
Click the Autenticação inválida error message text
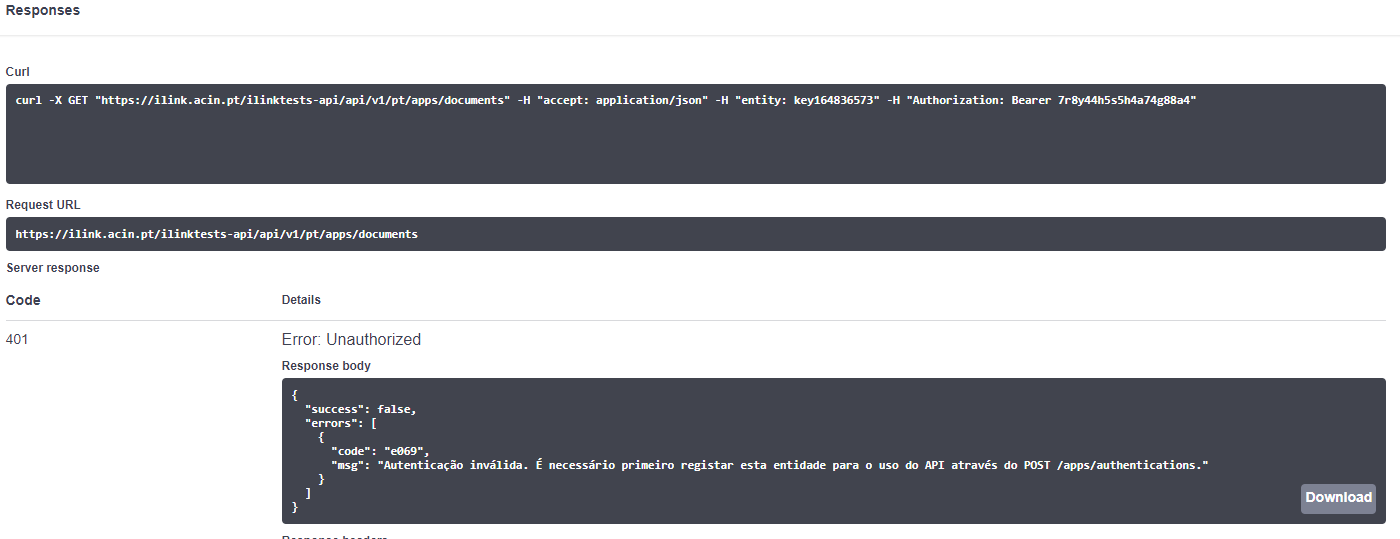[790, 465]
